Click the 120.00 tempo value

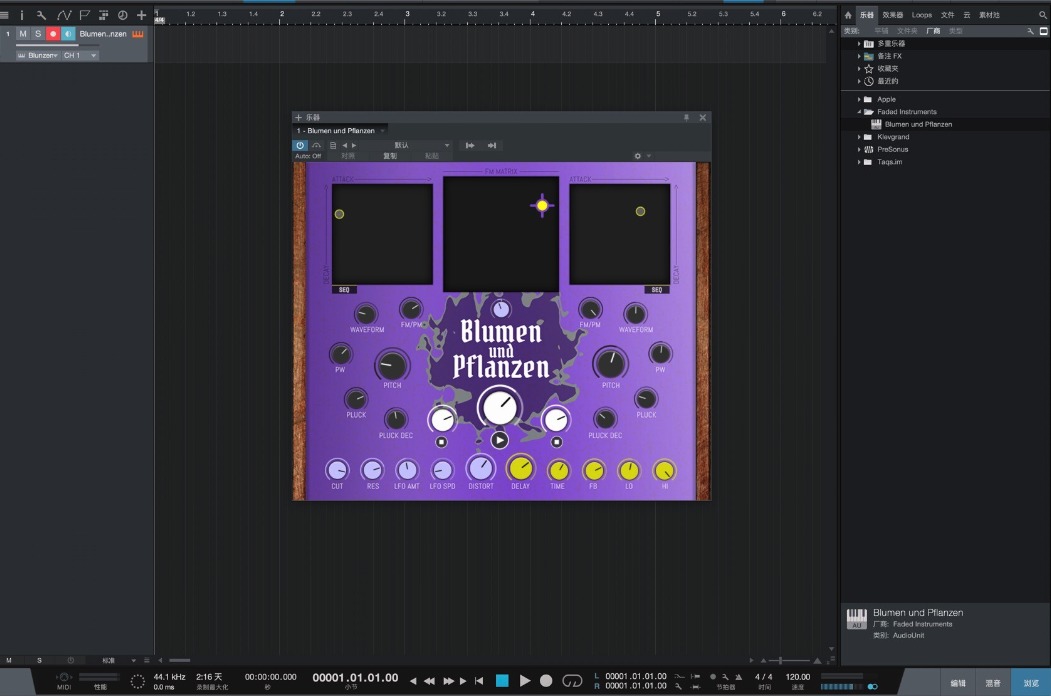point(798,677)
